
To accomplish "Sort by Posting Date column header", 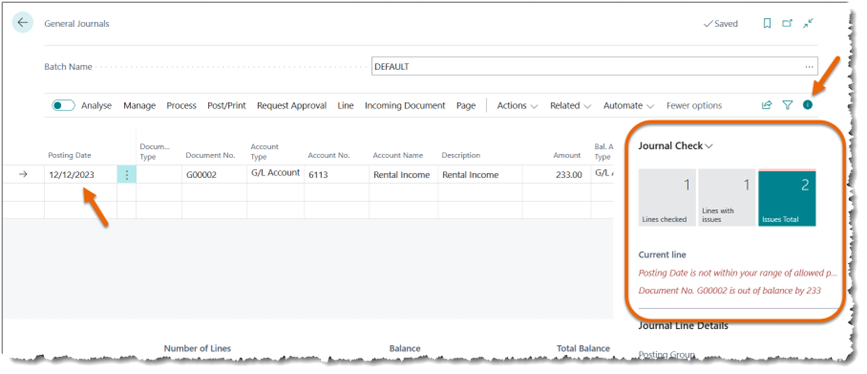I will click(x=70, y=155).
